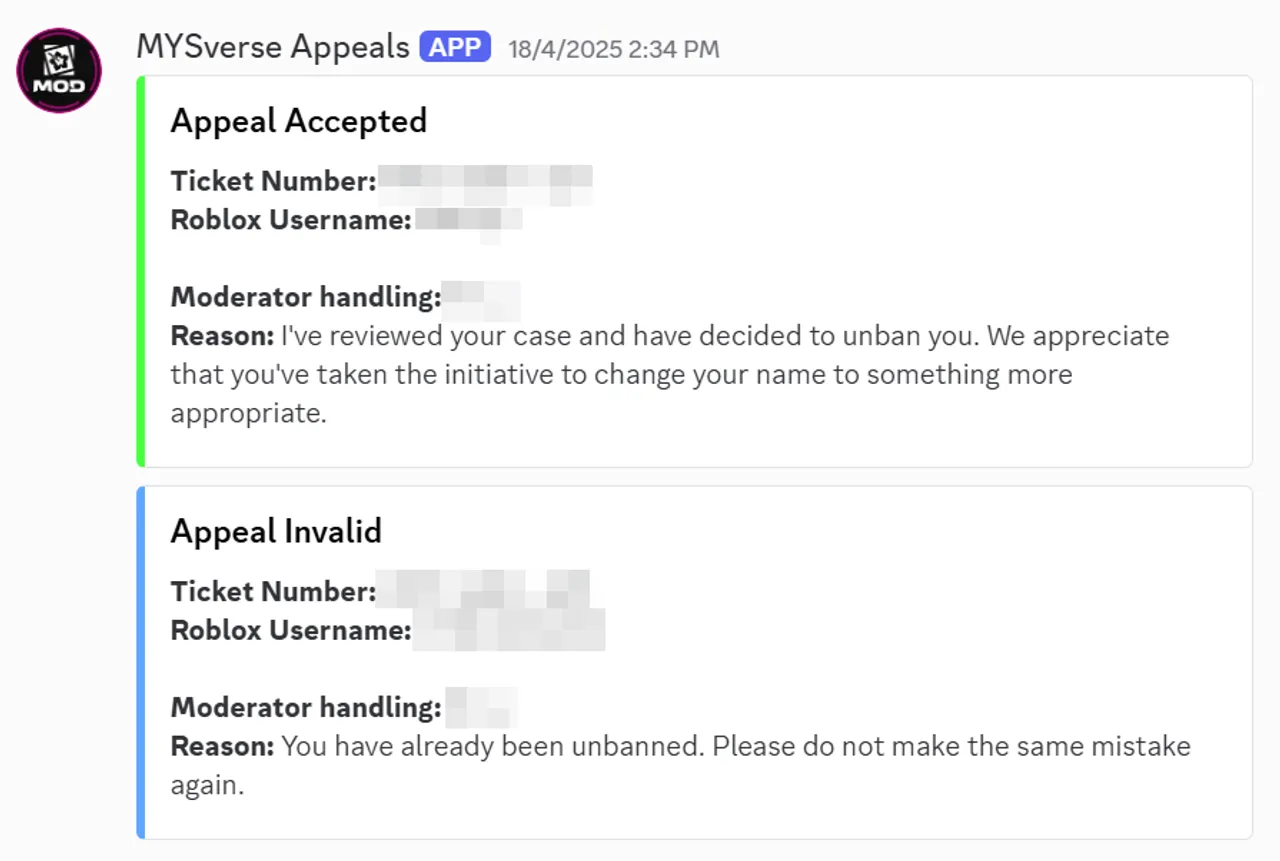Screen dimensions: 1280x861
Task: Click the Appeal Invalid embed title
Action: (276, 531)
